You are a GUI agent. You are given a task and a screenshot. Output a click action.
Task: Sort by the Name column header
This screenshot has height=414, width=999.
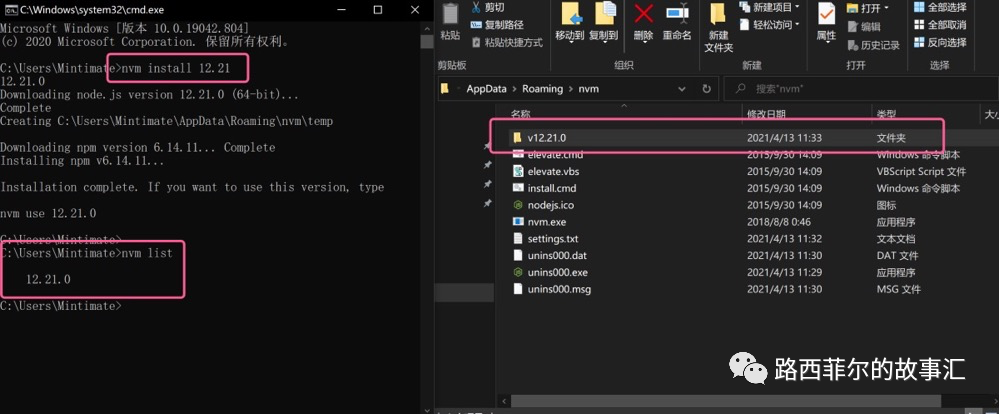point(521,114)
